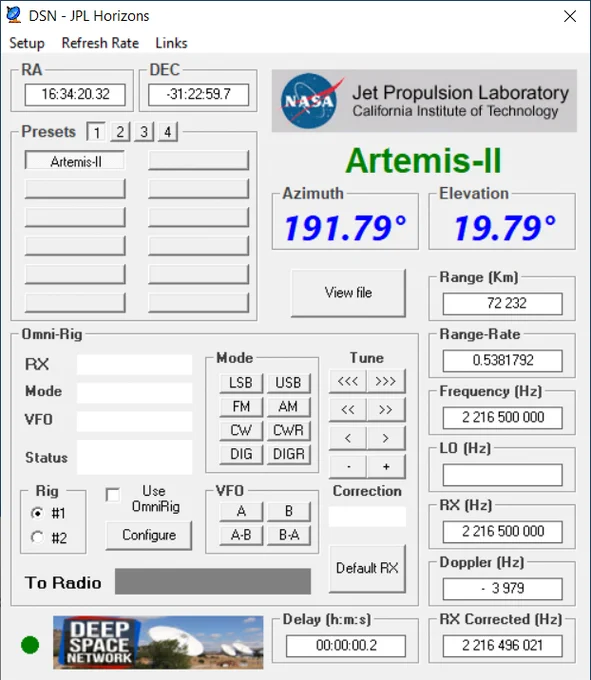
Task: Click the View file button
Action: (348, 293)
